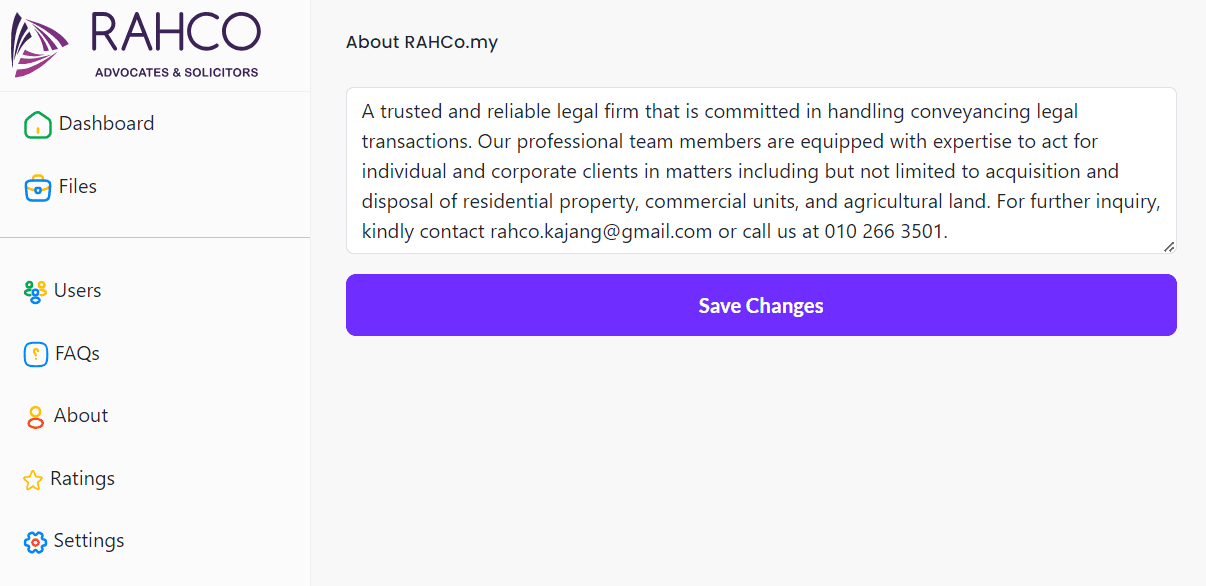Click the FAQs question mark icon
Screen dimensions: 1206x586
36,354
